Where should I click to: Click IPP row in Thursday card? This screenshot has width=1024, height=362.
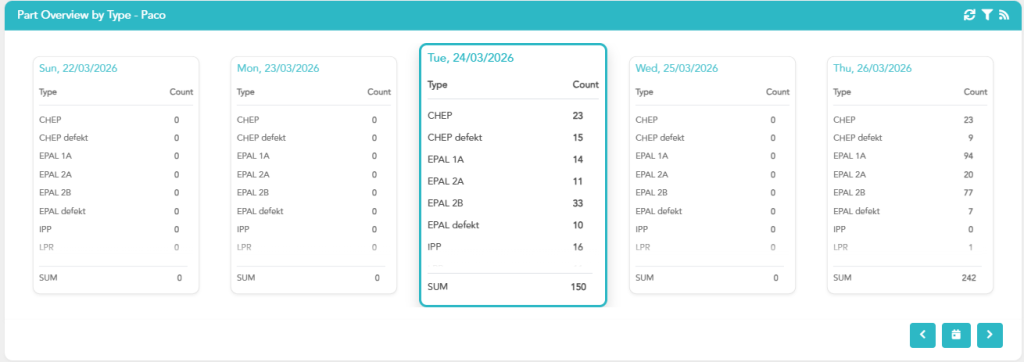click(x=910, y=229)
